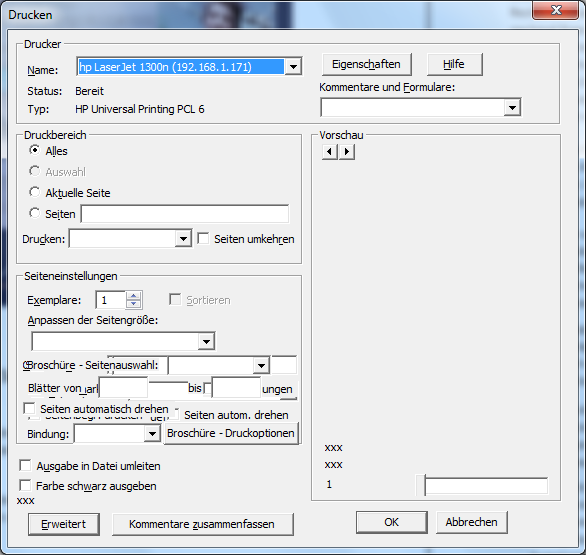Viewport: 586px width, 555px height.
Task: Open the Bindung dropdown
Action: click(x=152, y=434)
